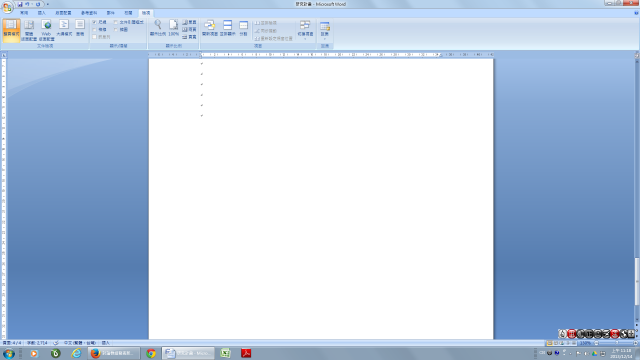Click the Zoom Out minus button

pyautogui.click(x=596, y=343)
